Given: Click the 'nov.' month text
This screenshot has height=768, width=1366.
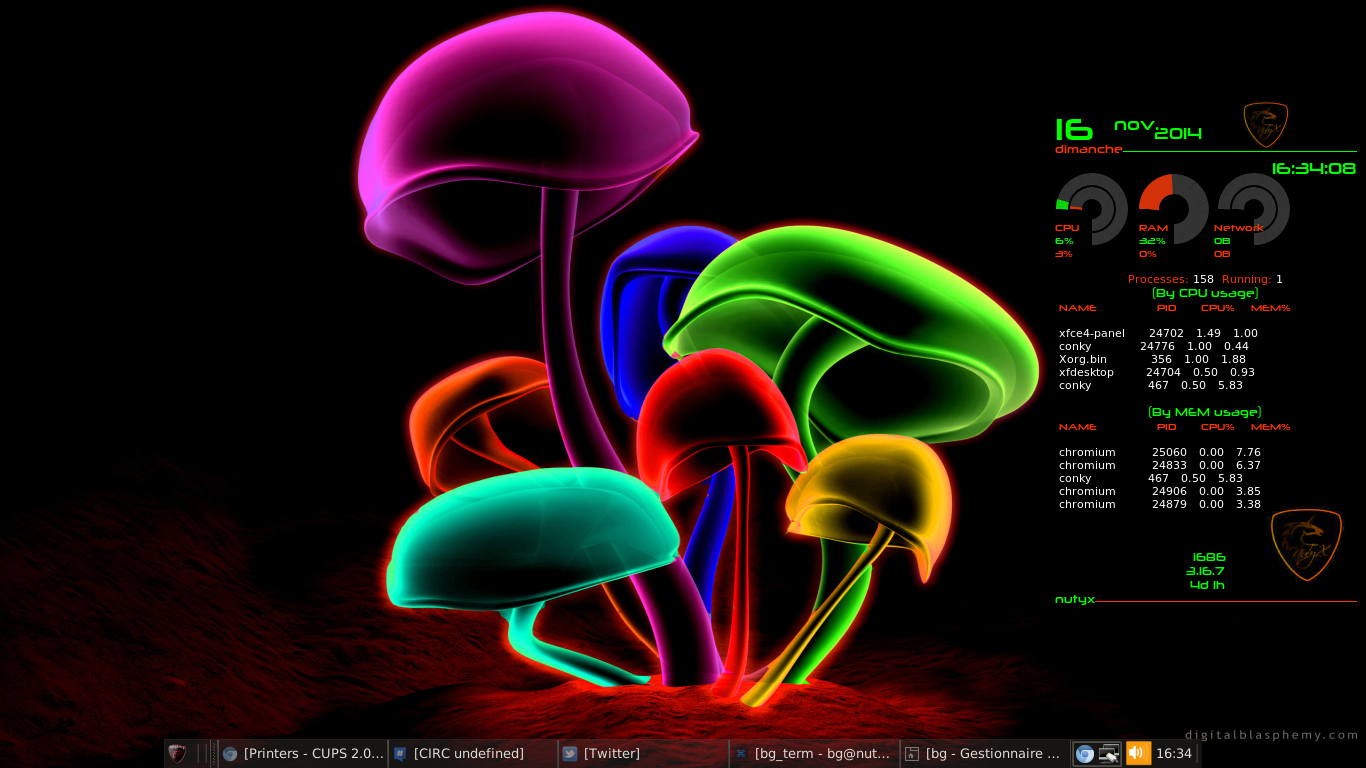Looking at the screenshot, I should pyautogui.click(x=1134, y=126).
